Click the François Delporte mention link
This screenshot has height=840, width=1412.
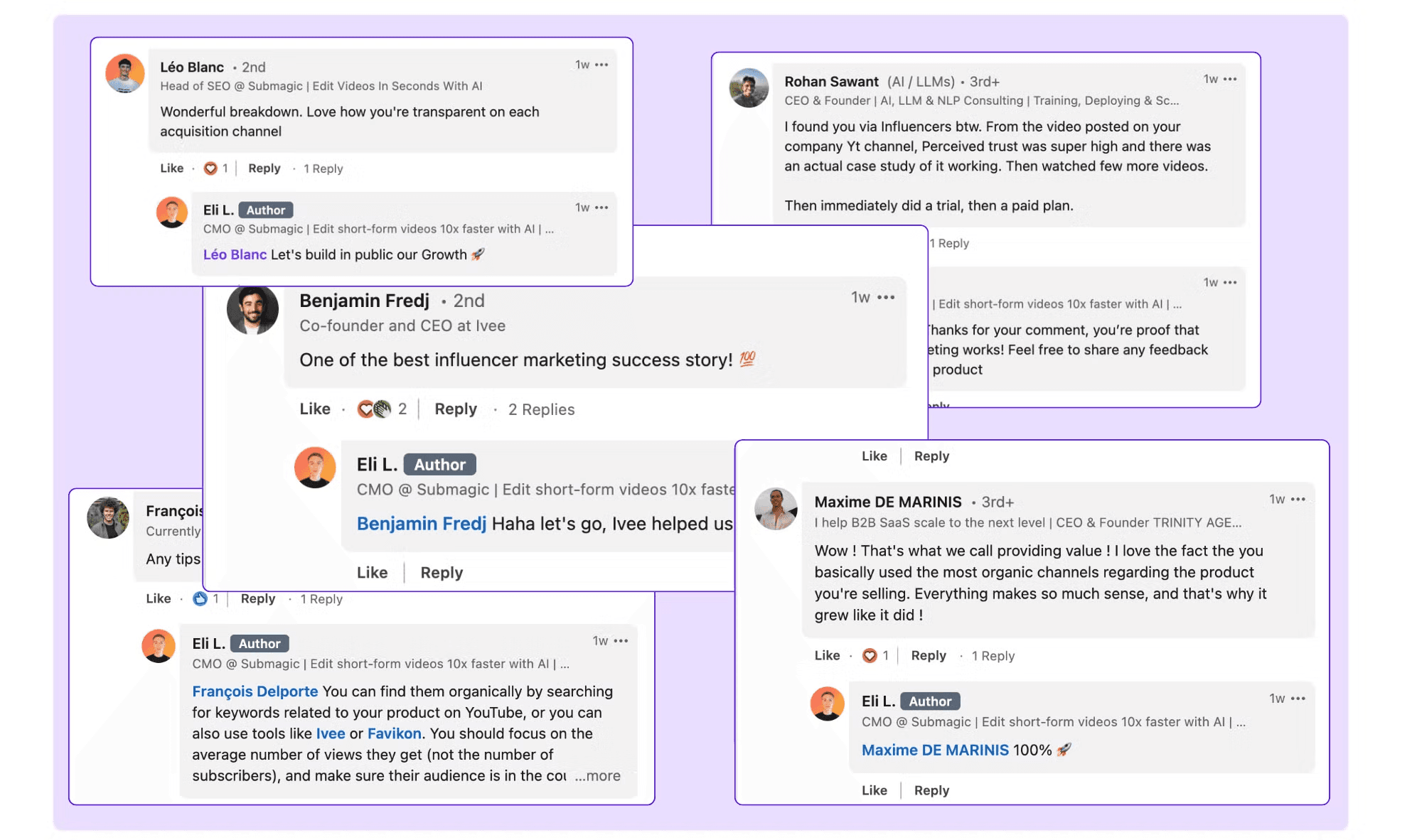(x=255, y=691)
